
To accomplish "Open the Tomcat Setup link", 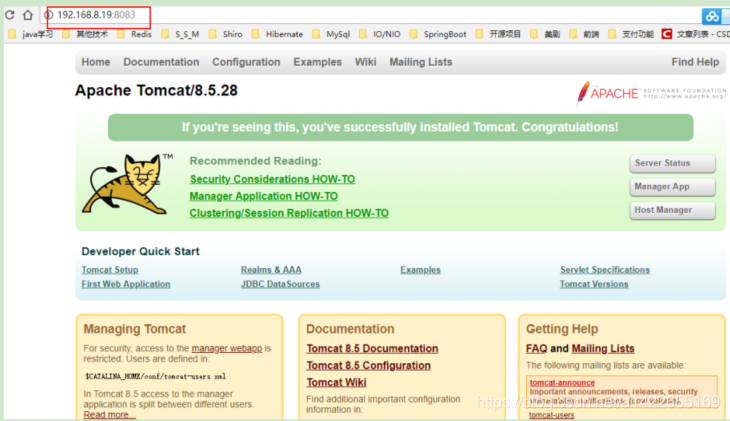I will tap(110, 270).
